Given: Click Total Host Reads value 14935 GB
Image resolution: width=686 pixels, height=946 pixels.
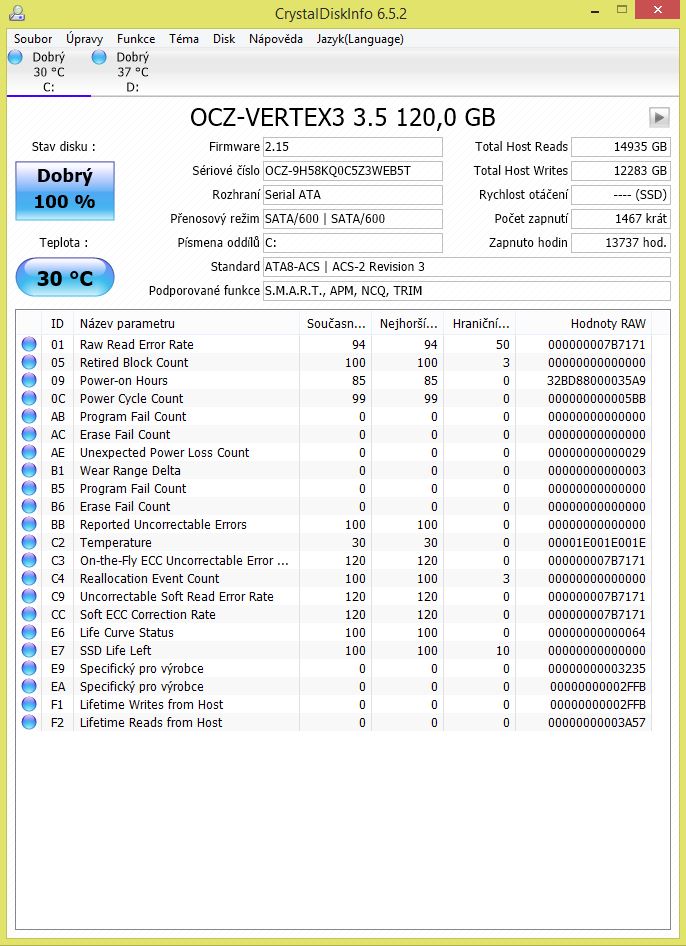Looking at the screenshot, I should 621,147.
